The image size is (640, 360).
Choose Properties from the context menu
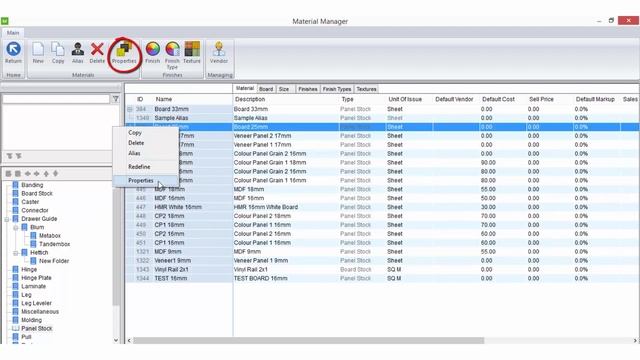point(141,180)
